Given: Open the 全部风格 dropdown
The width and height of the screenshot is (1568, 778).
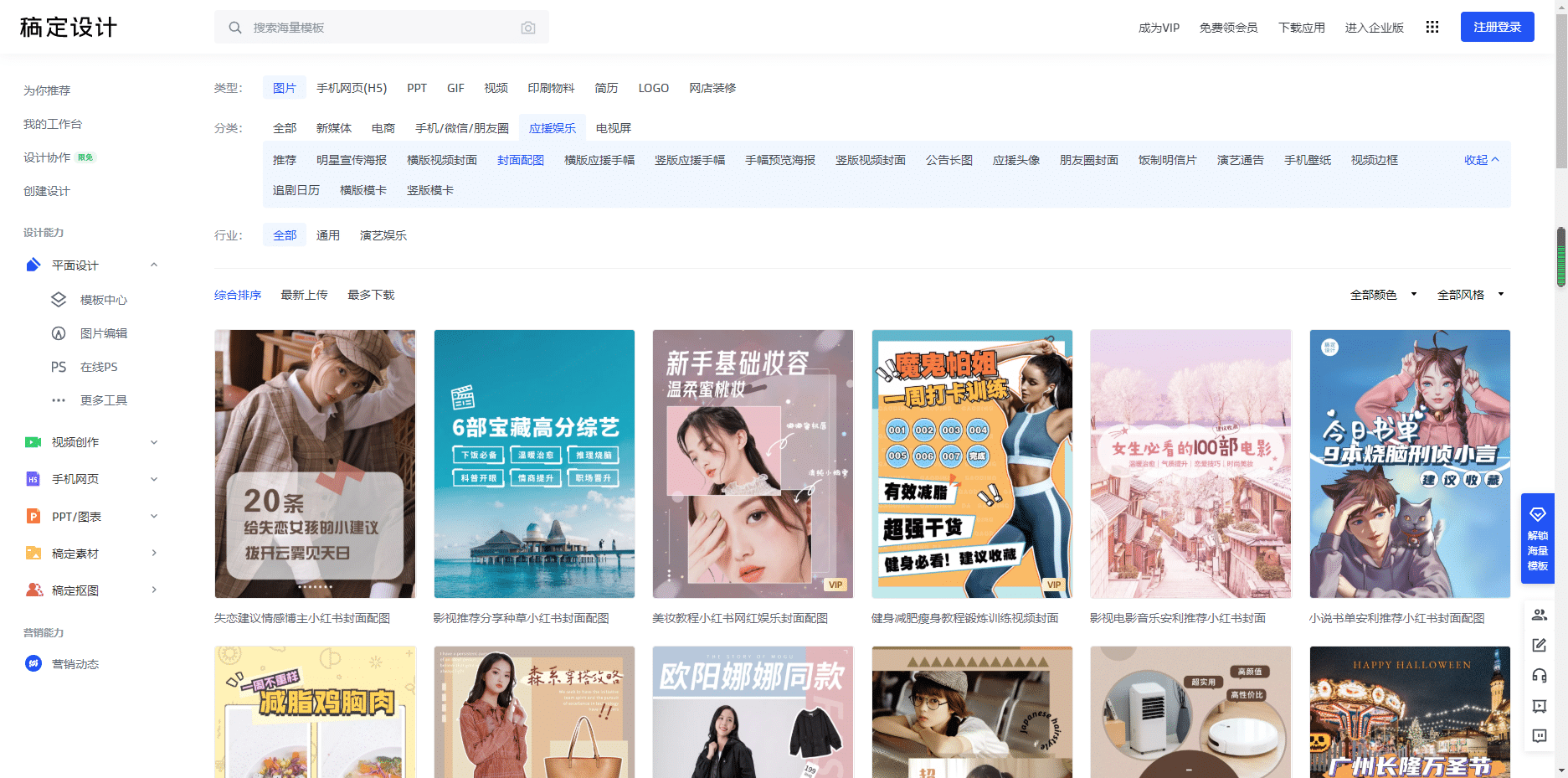Looking at the screenshot, I should 1471,295.
